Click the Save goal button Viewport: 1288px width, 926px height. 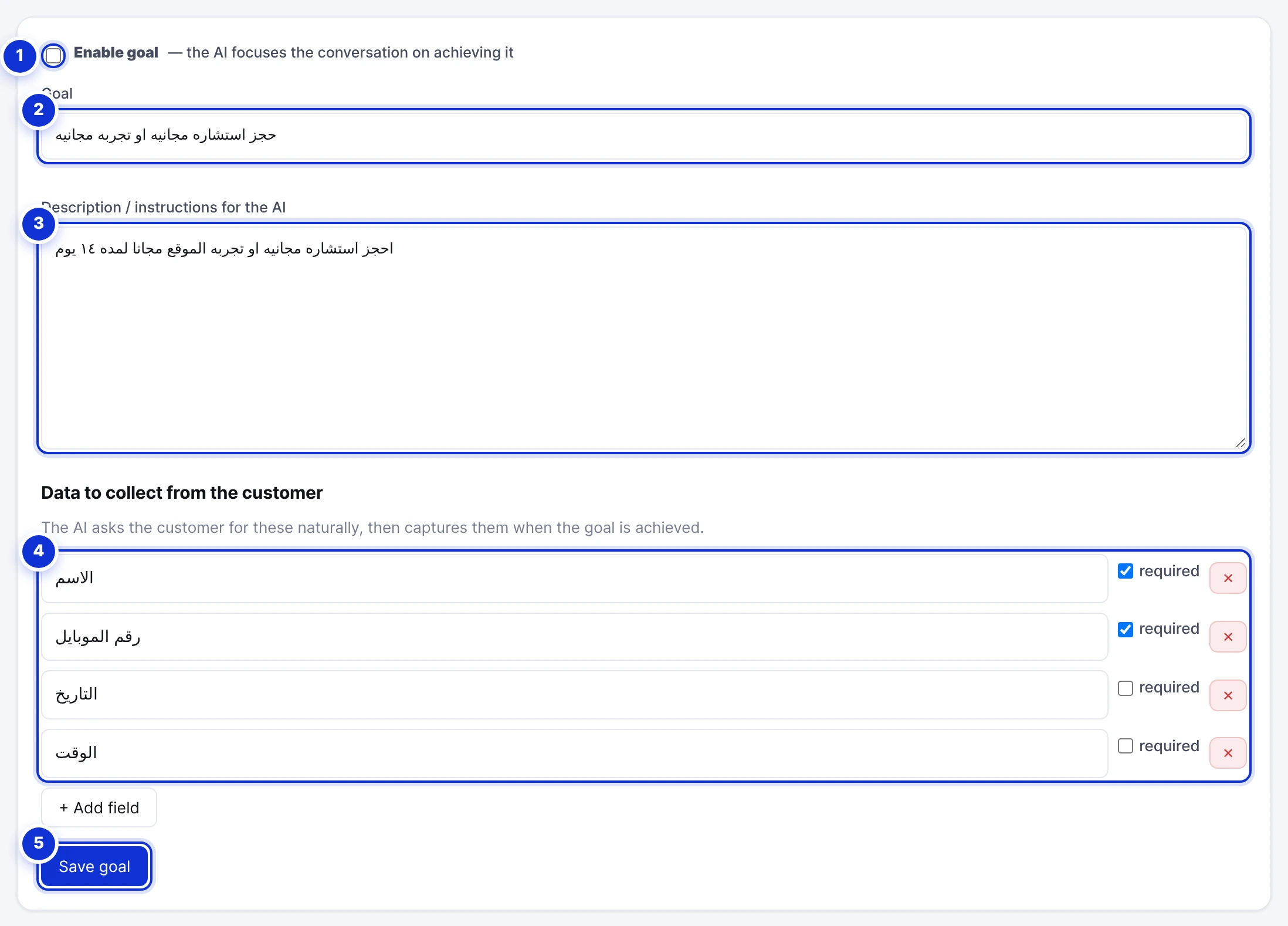[94, 866]
